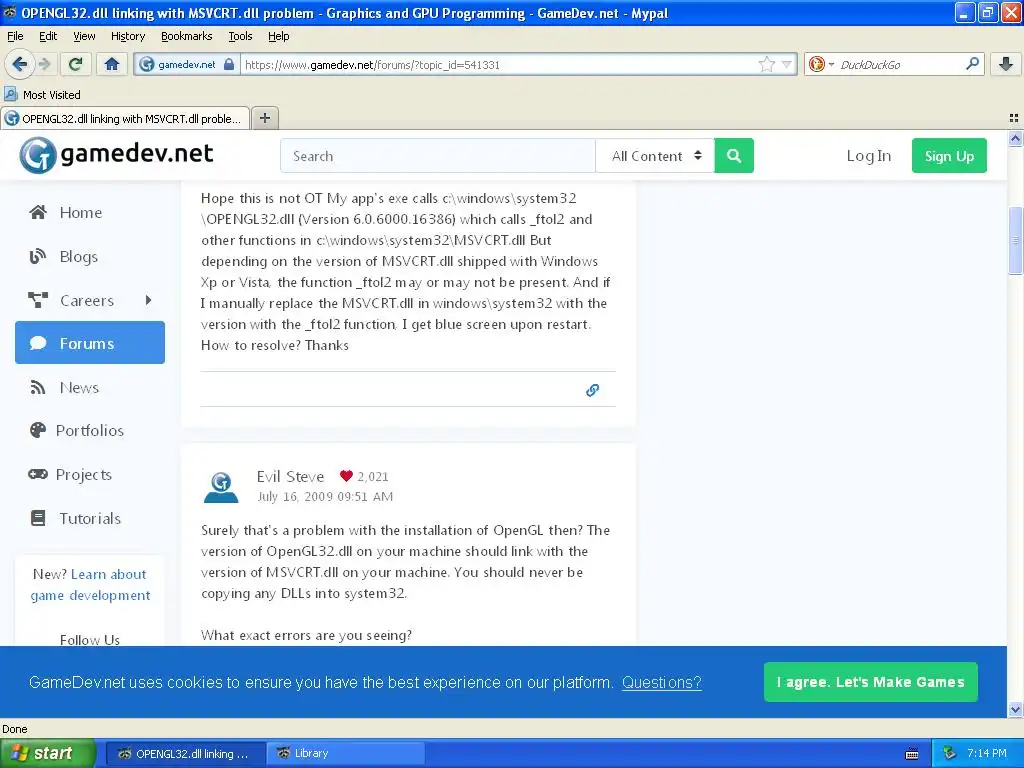
Task: Click the Learn about game development link
Action: click(91, 584)
